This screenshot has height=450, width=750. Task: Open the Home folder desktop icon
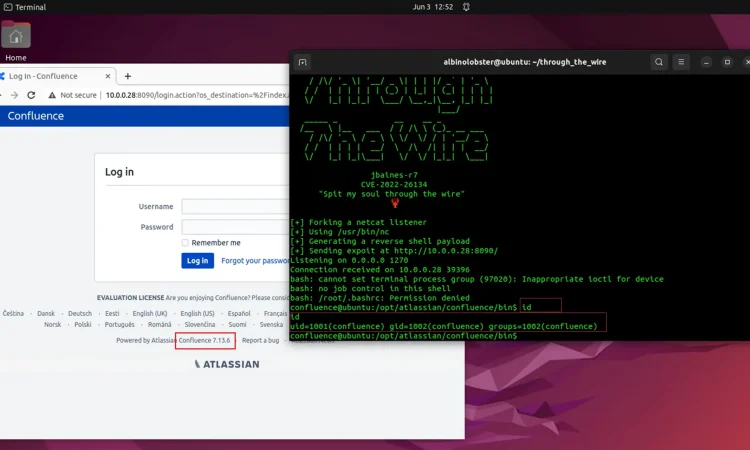(x=16, y=36)
